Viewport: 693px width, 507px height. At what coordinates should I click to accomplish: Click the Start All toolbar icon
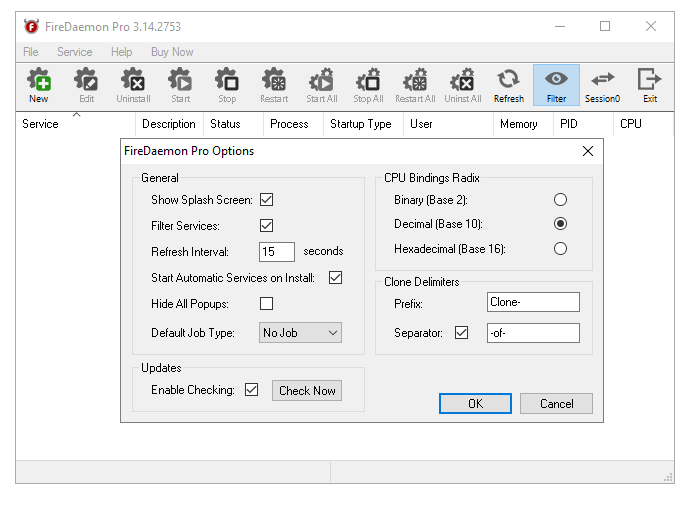click(322, 85)
